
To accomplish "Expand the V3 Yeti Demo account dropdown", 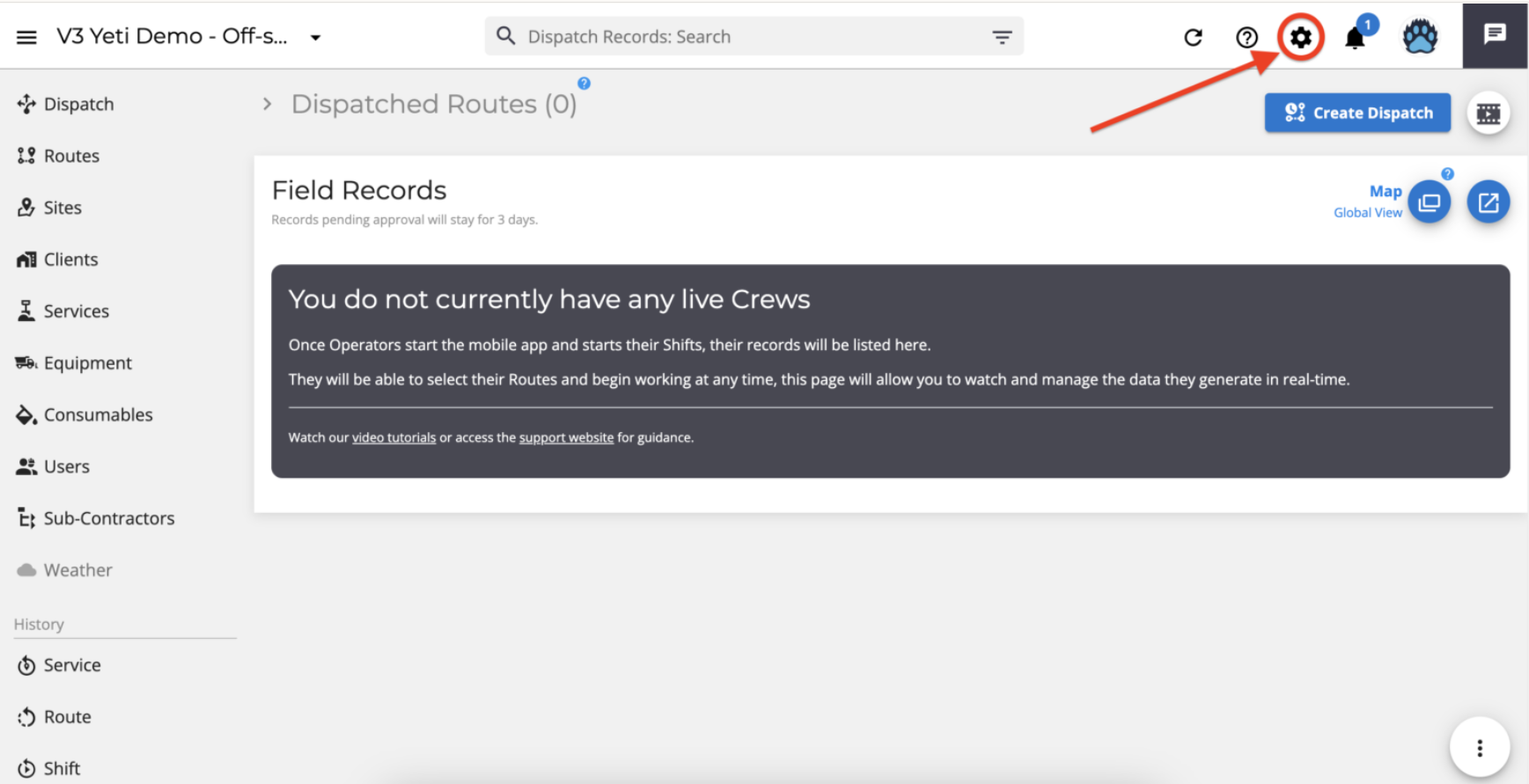I will pyautogui.click(x=315, y=38).
